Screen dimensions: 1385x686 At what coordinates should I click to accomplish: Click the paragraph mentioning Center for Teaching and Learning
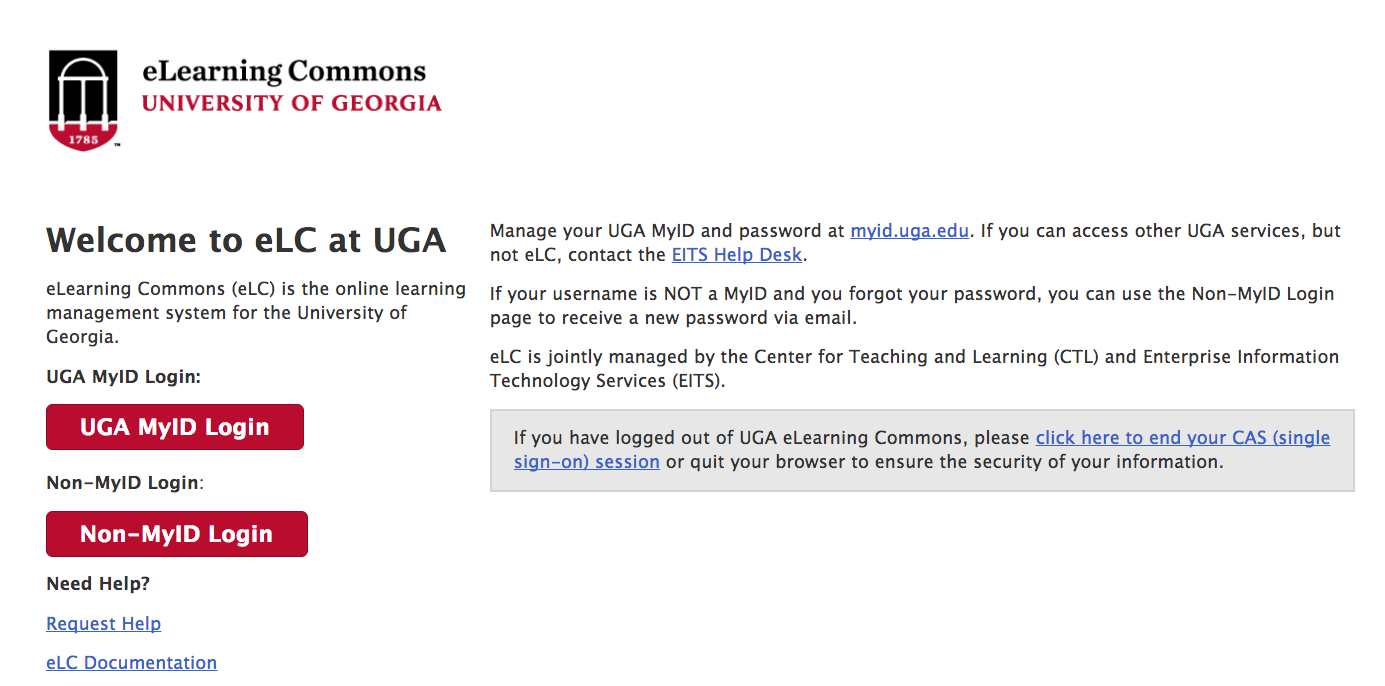(x=914, y=369)
